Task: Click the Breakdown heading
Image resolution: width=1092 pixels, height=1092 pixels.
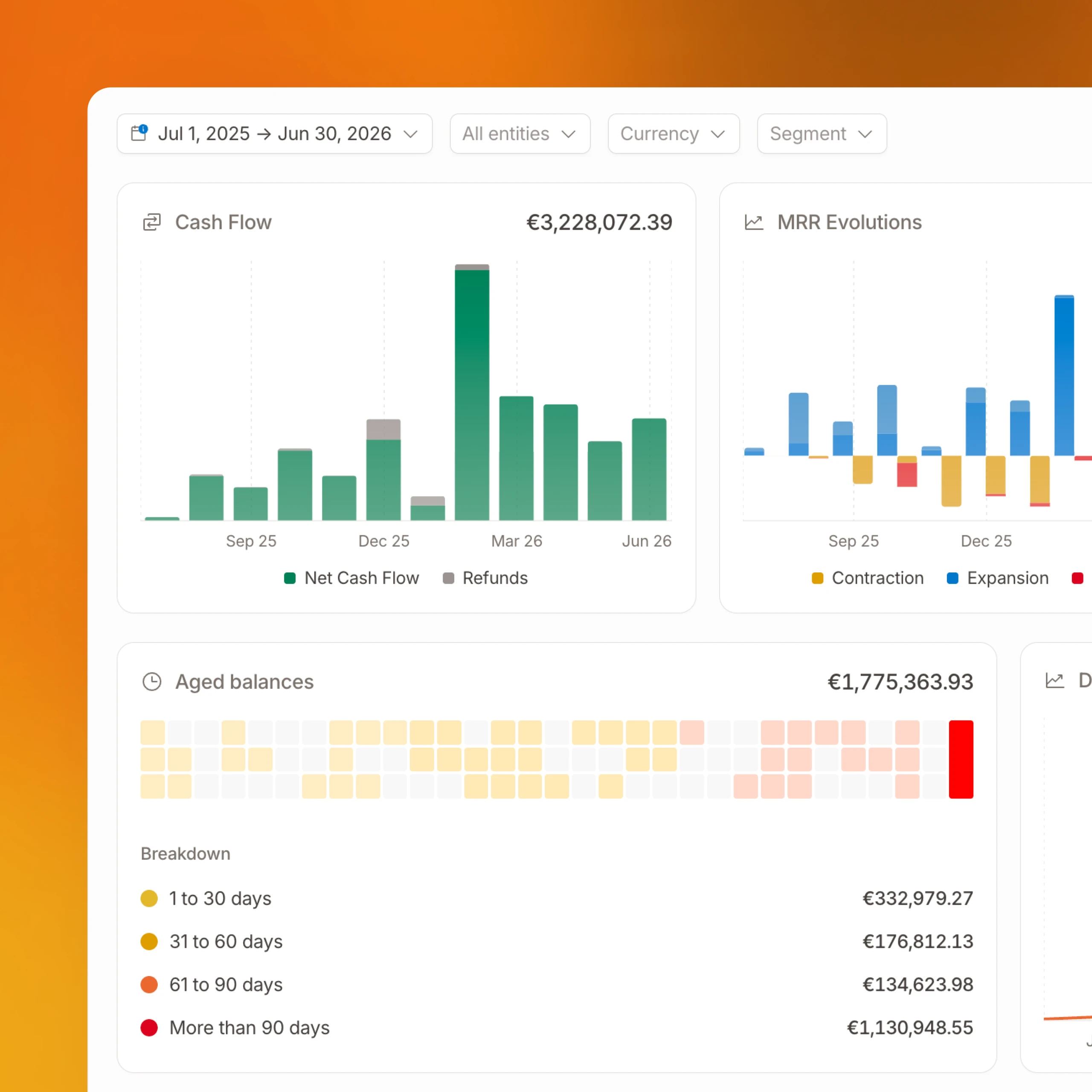Action: 186,854
